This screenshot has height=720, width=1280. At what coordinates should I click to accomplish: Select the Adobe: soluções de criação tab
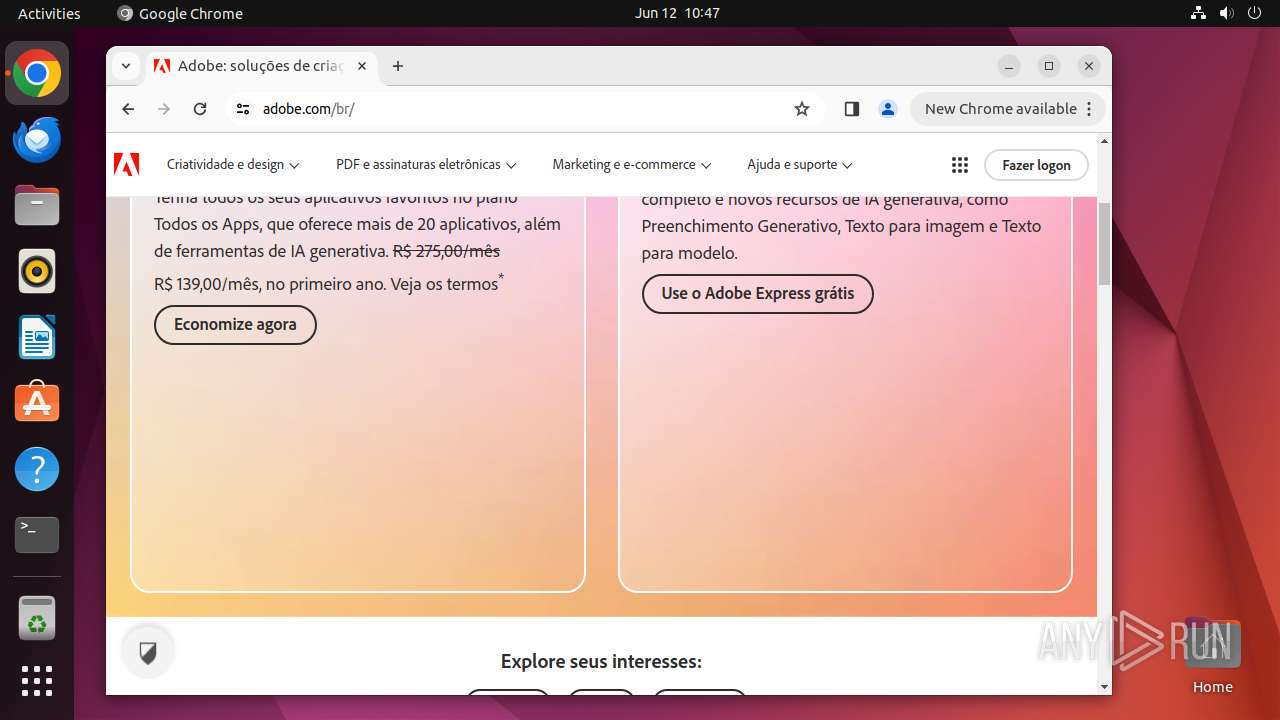pos(260,66)
